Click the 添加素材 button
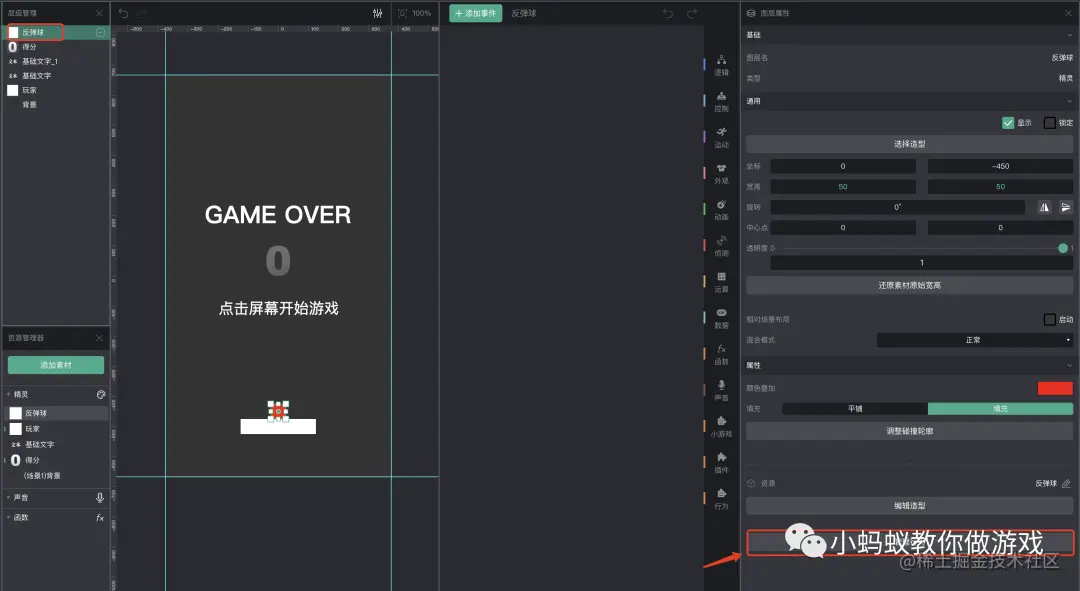This screenshot has width=1080, height=591. [56, 365]
